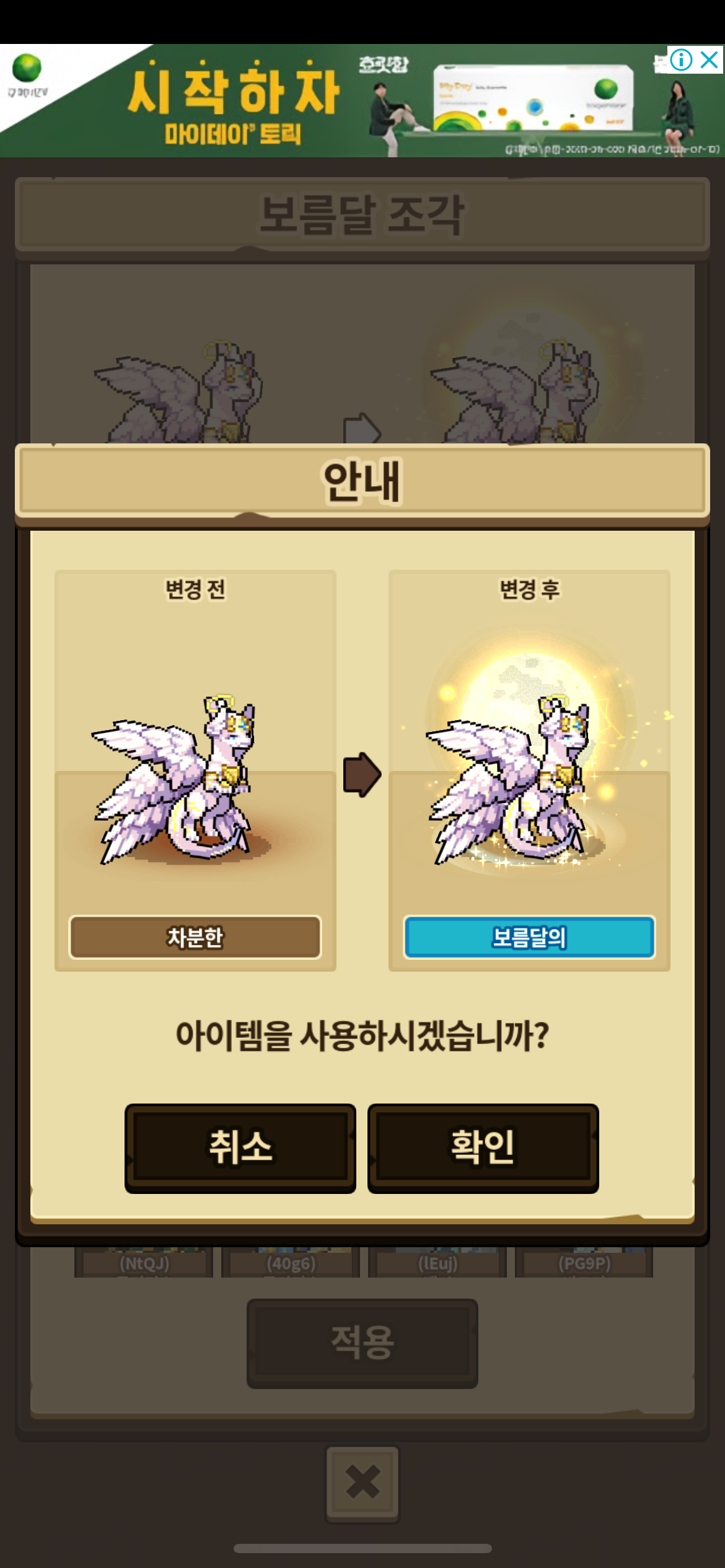
Task: Tap the 보름달 조각 header title
Action: 362,214
